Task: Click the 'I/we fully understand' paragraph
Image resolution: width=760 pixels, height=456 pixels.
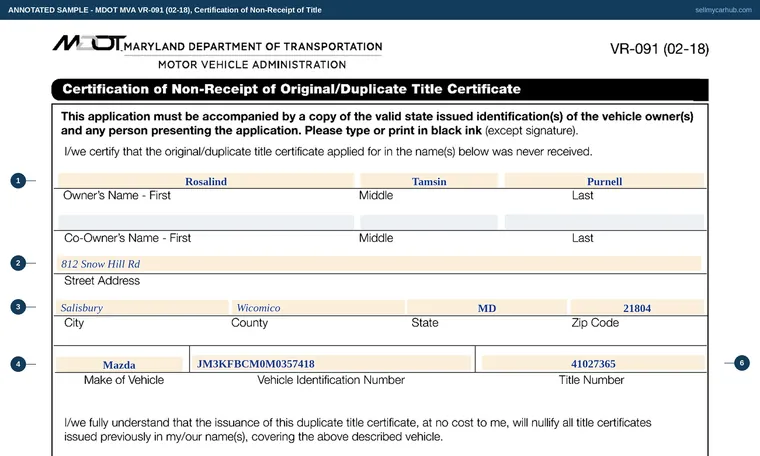Action: [x=358, y=429]
